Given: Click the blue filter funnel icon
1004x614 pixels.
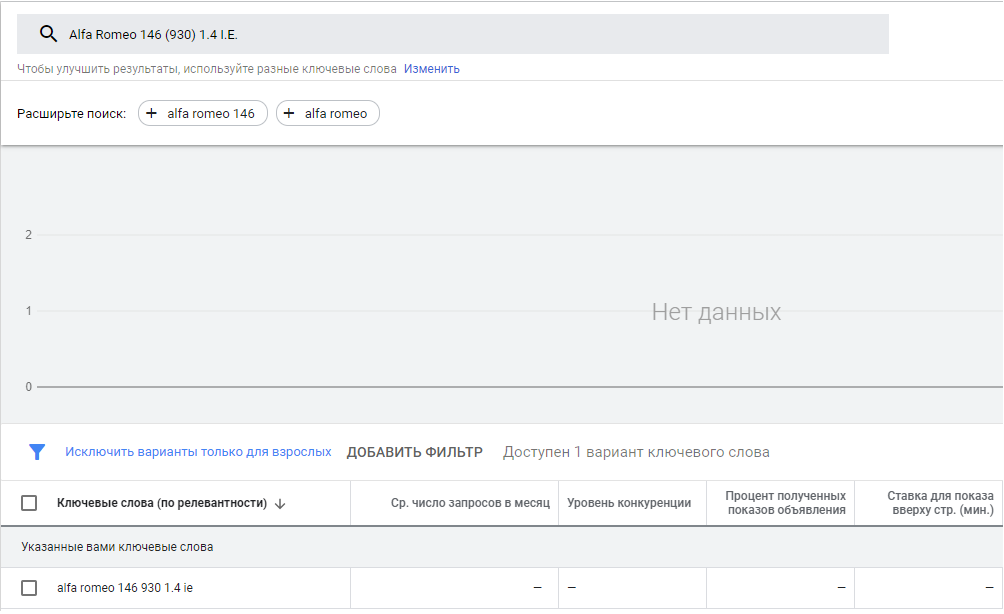Looking at the screenshot, I should [37, 452].
